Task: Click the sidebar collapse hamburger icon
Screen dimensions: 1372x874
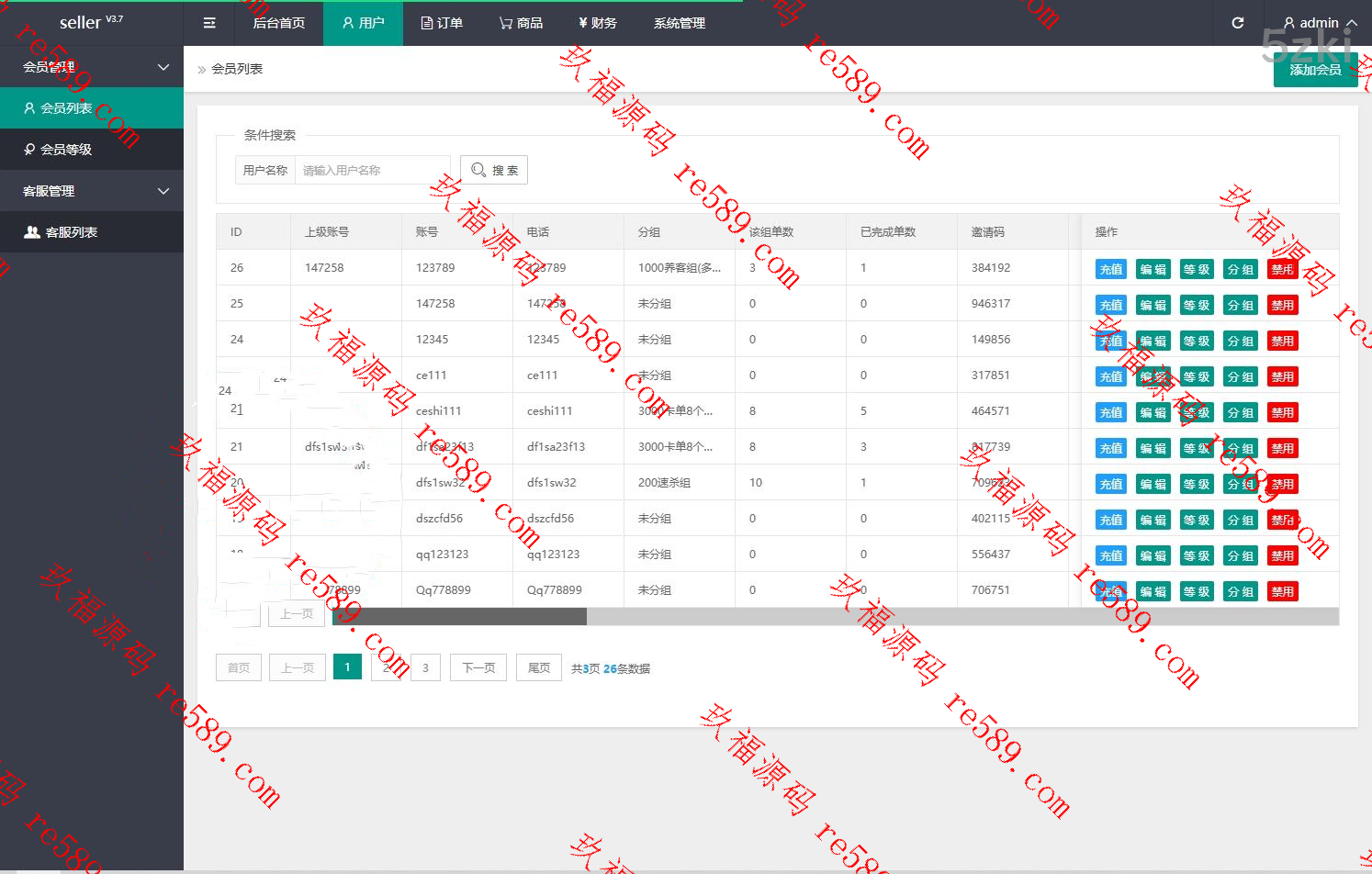Action: [209, 23]
